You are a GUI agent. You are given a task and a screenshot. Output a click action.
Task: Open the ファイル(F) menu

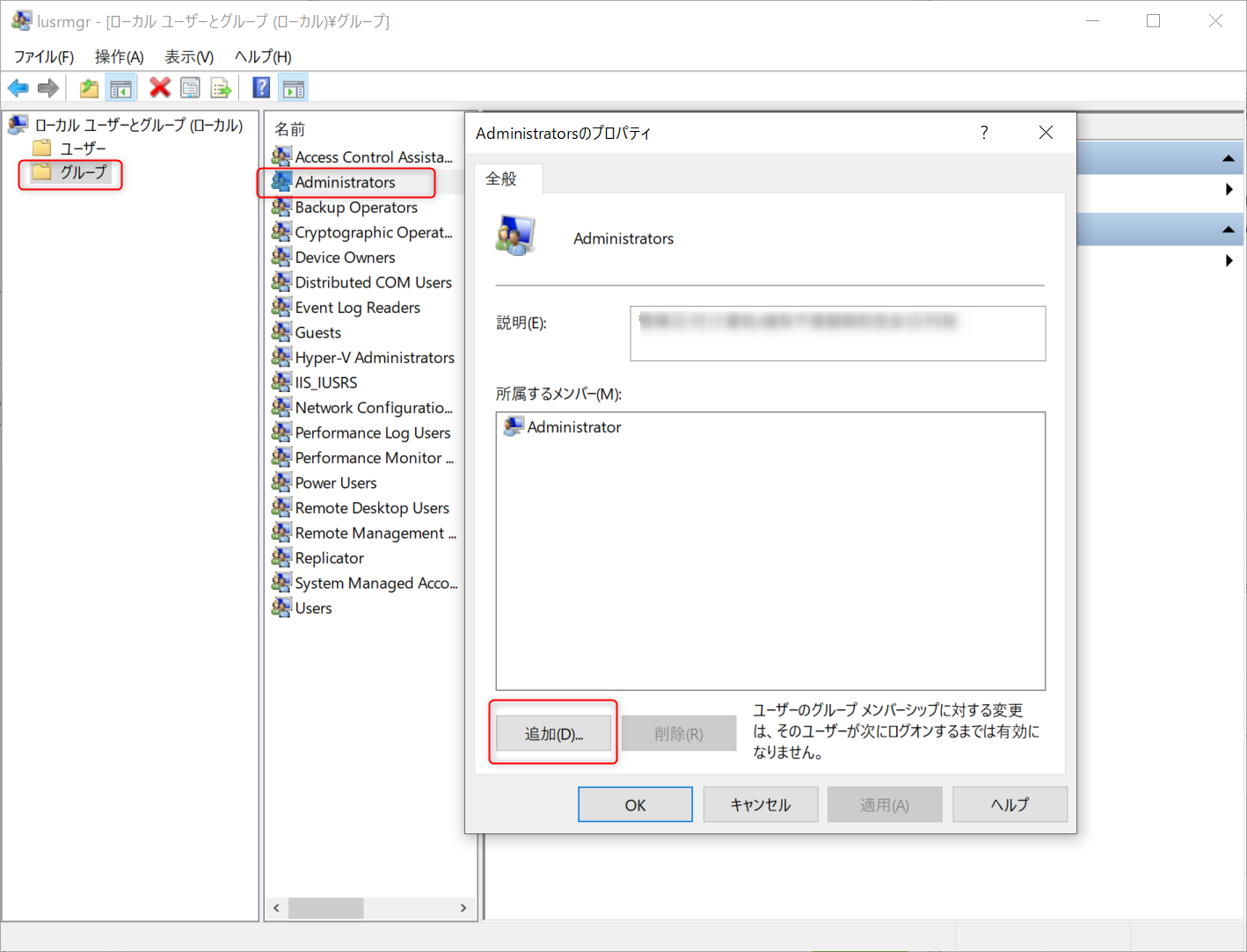[44, 57]
